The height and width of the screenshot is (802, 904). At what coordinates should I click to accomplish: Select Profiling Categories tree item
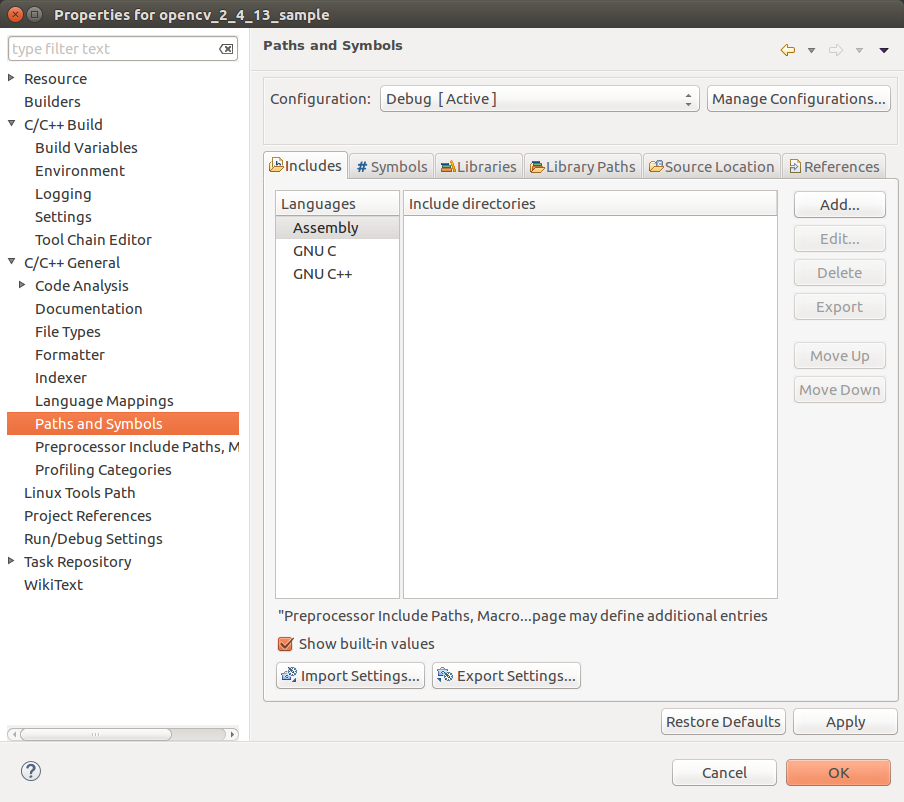pos(103,470)
